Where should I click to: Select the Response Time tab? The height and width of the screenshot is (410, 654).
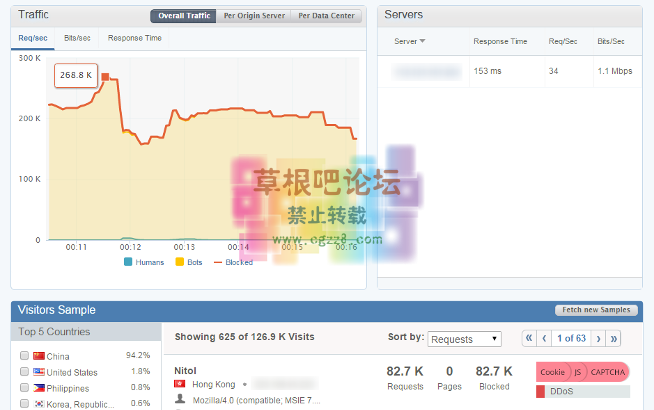click(x=134, y=38)
